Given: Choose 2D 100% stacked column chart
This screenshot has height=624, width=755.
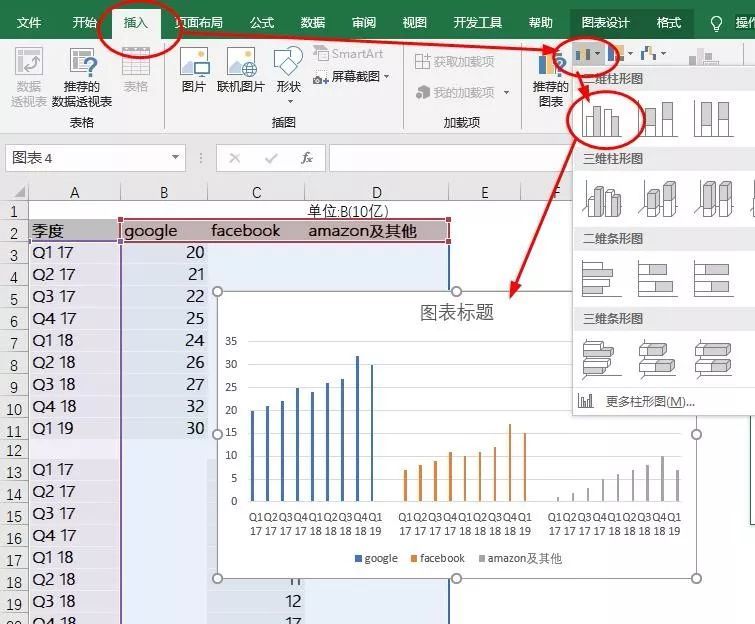Looking at the screenshot, I should tap(714, 119).
